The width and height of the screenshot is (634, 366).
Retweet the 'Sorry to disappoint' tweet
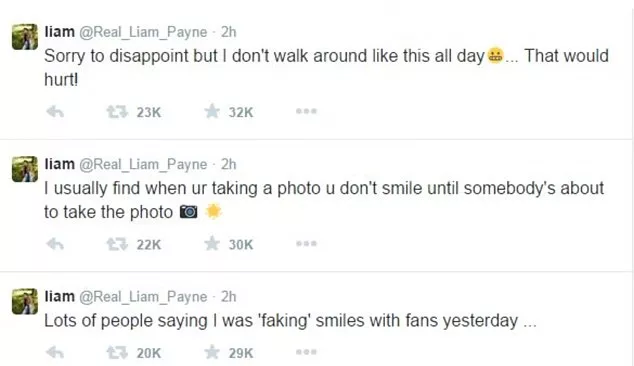pos(117,111)
